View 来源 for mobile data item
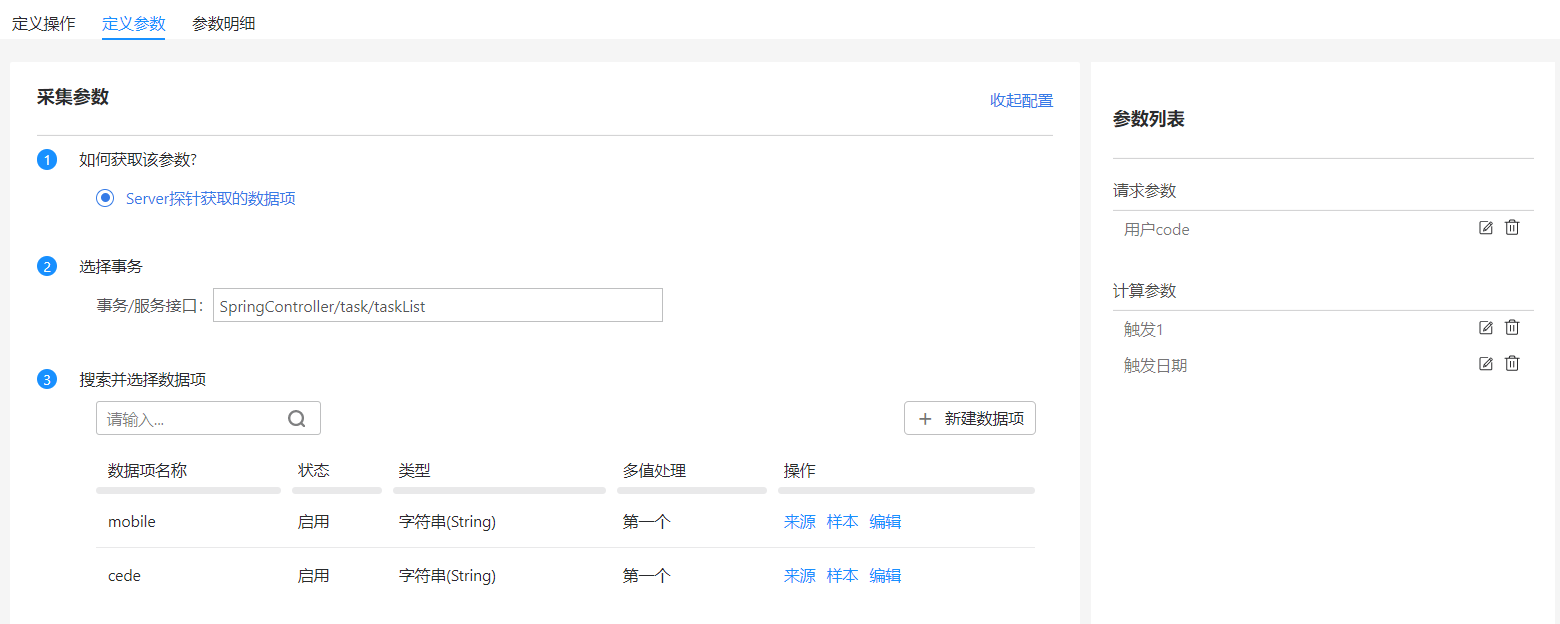 799,521
